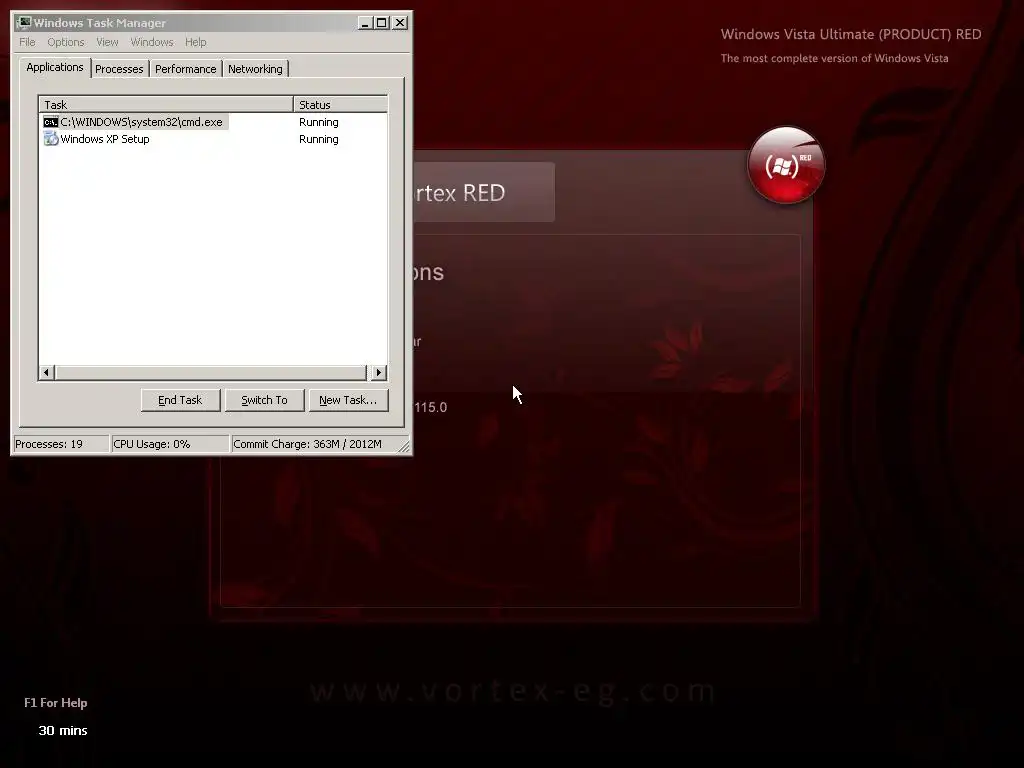Click the horizontal scrollbar track in task list

point(211,373)
